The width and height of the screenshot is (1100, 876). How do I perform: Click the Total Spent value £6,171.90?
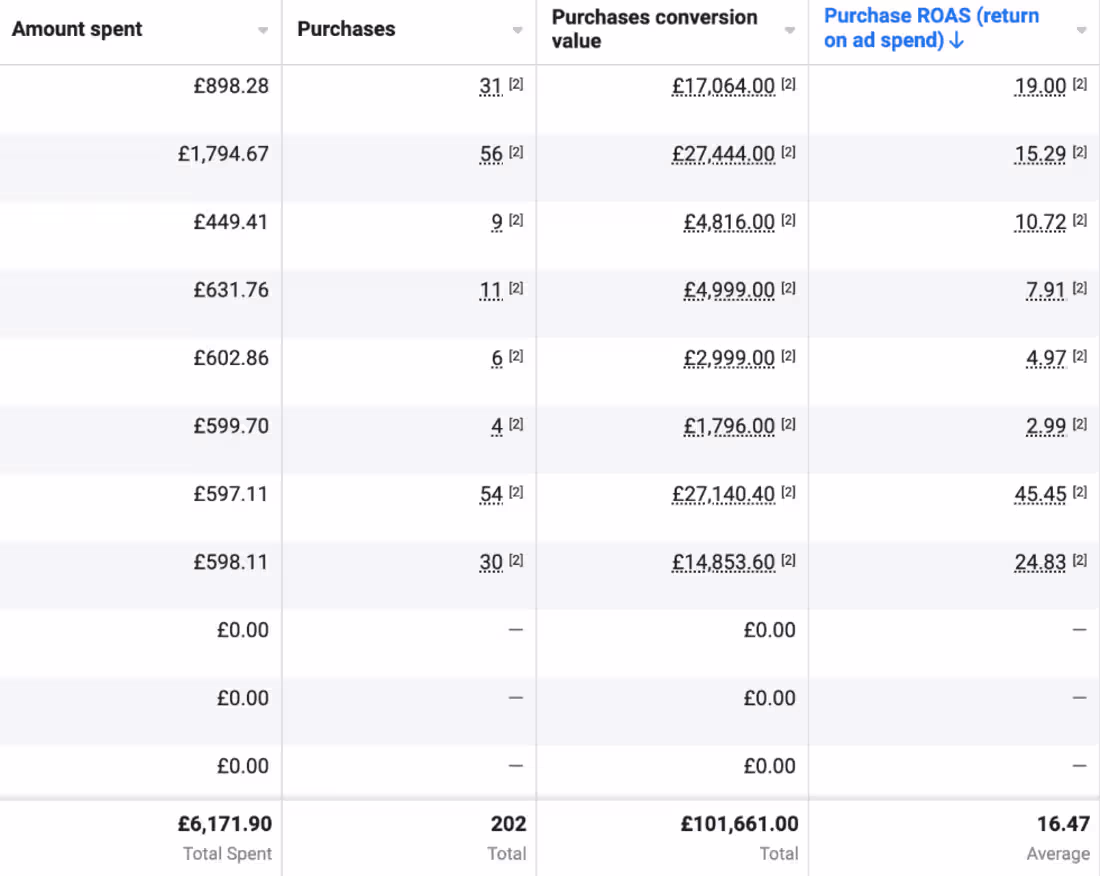tap(225, 823)
